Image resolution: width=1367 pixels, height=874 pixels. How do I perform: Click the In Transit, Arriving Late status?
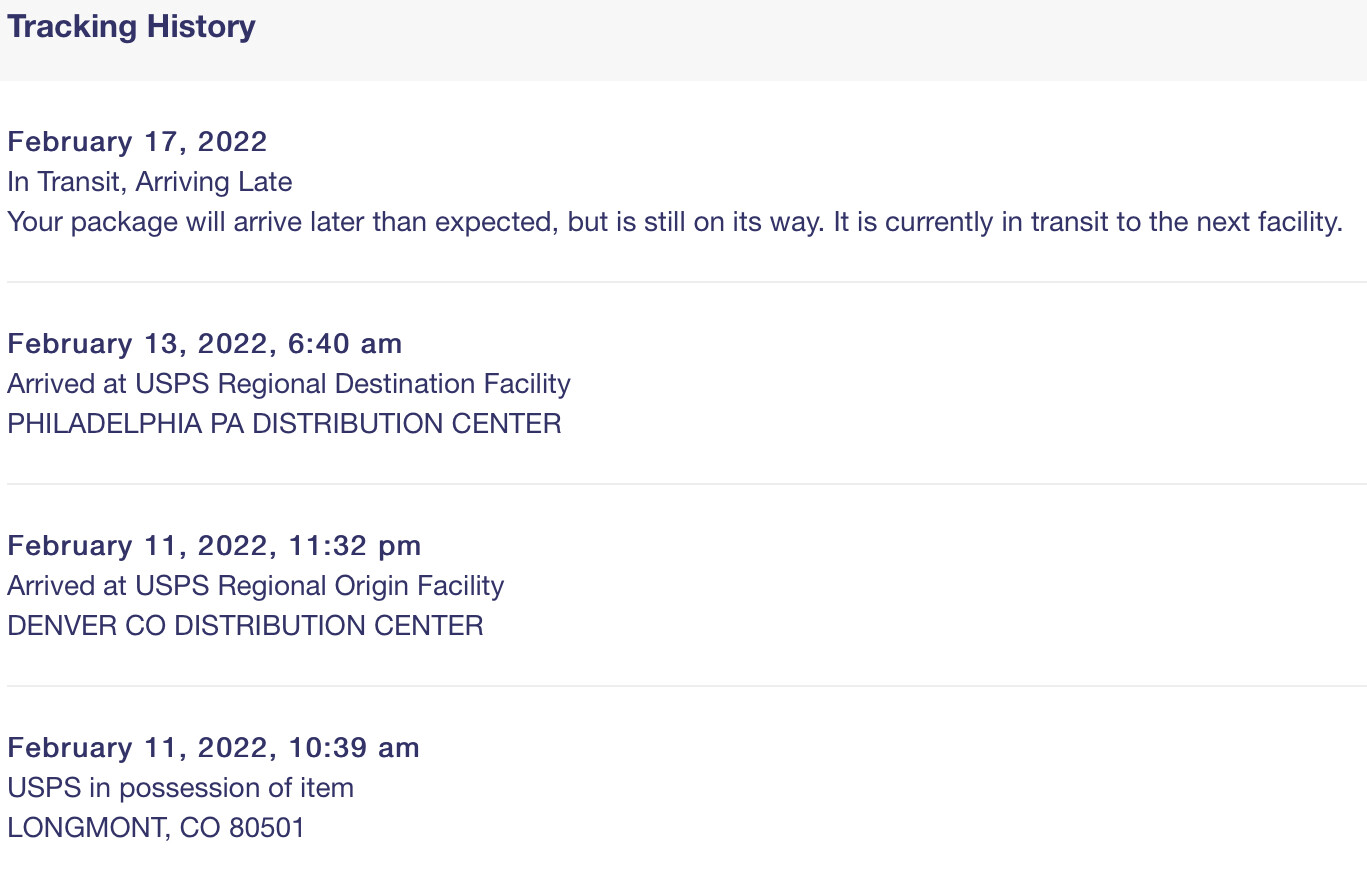tap(150, 182)
